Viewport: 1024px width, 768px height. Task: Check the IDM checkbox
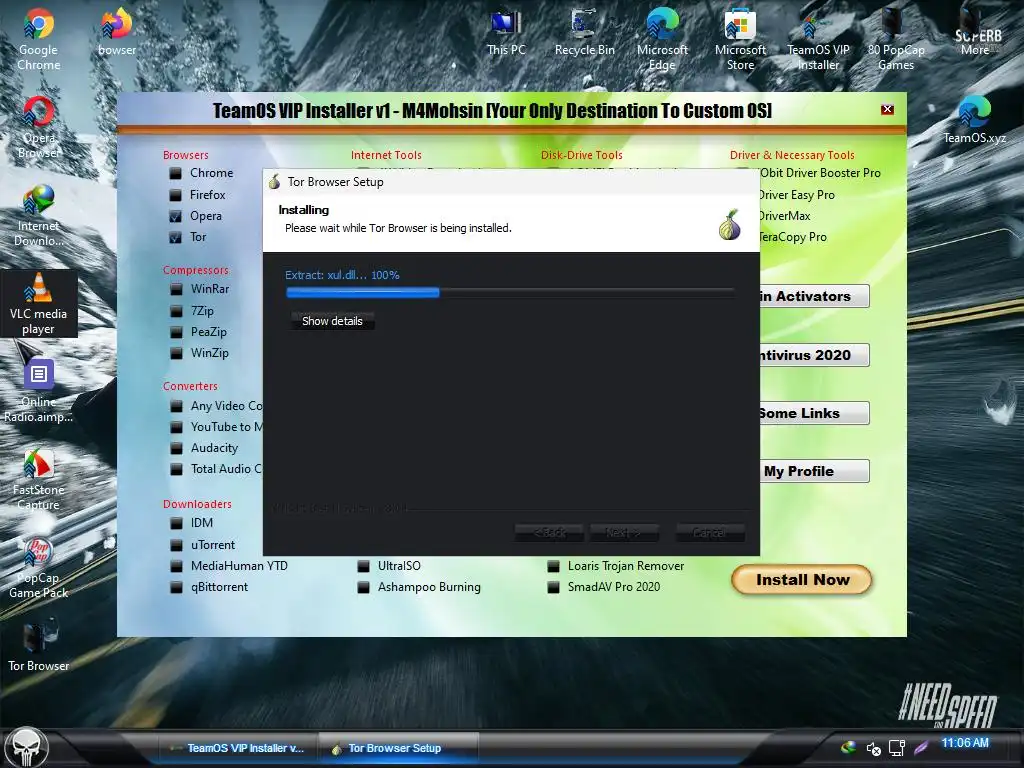(x=176, y=523)
